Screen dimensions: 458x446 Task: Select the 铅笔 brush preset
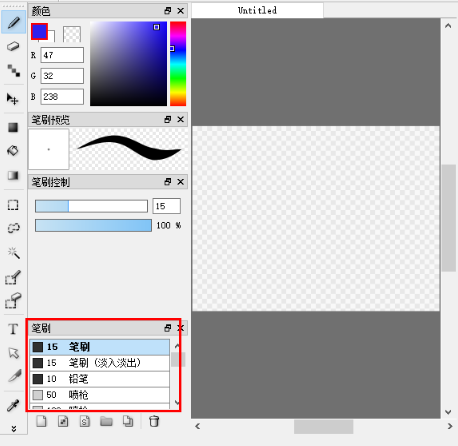pyautogui.click(x=100, y=379)
